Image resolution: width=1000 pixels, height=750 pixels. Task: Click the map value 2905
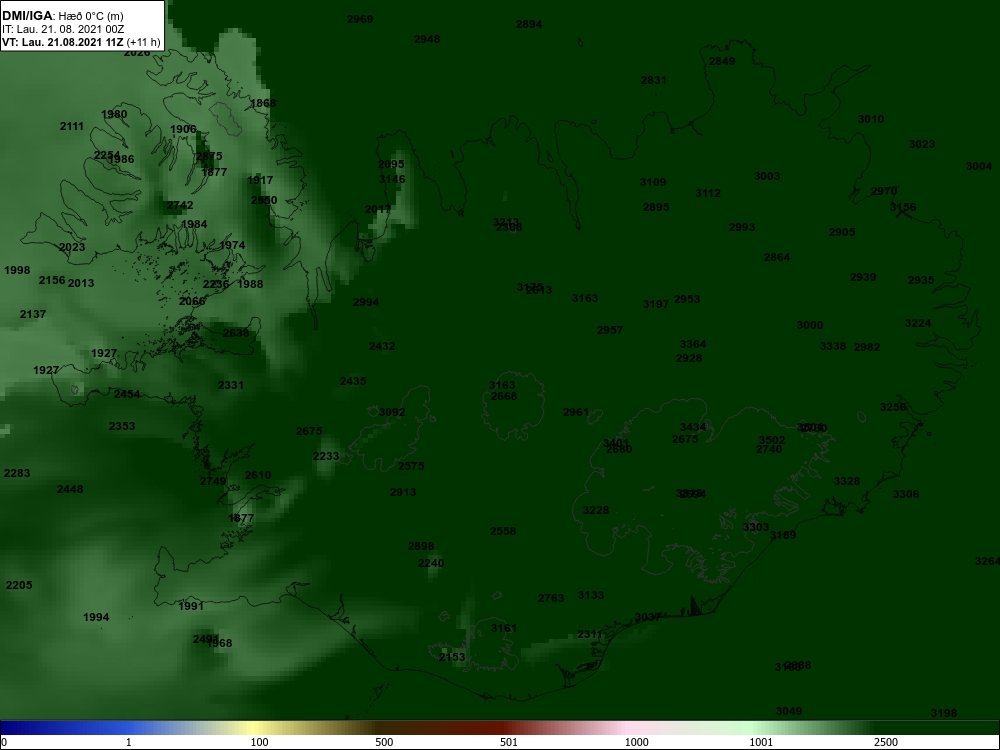coord(842,232)
